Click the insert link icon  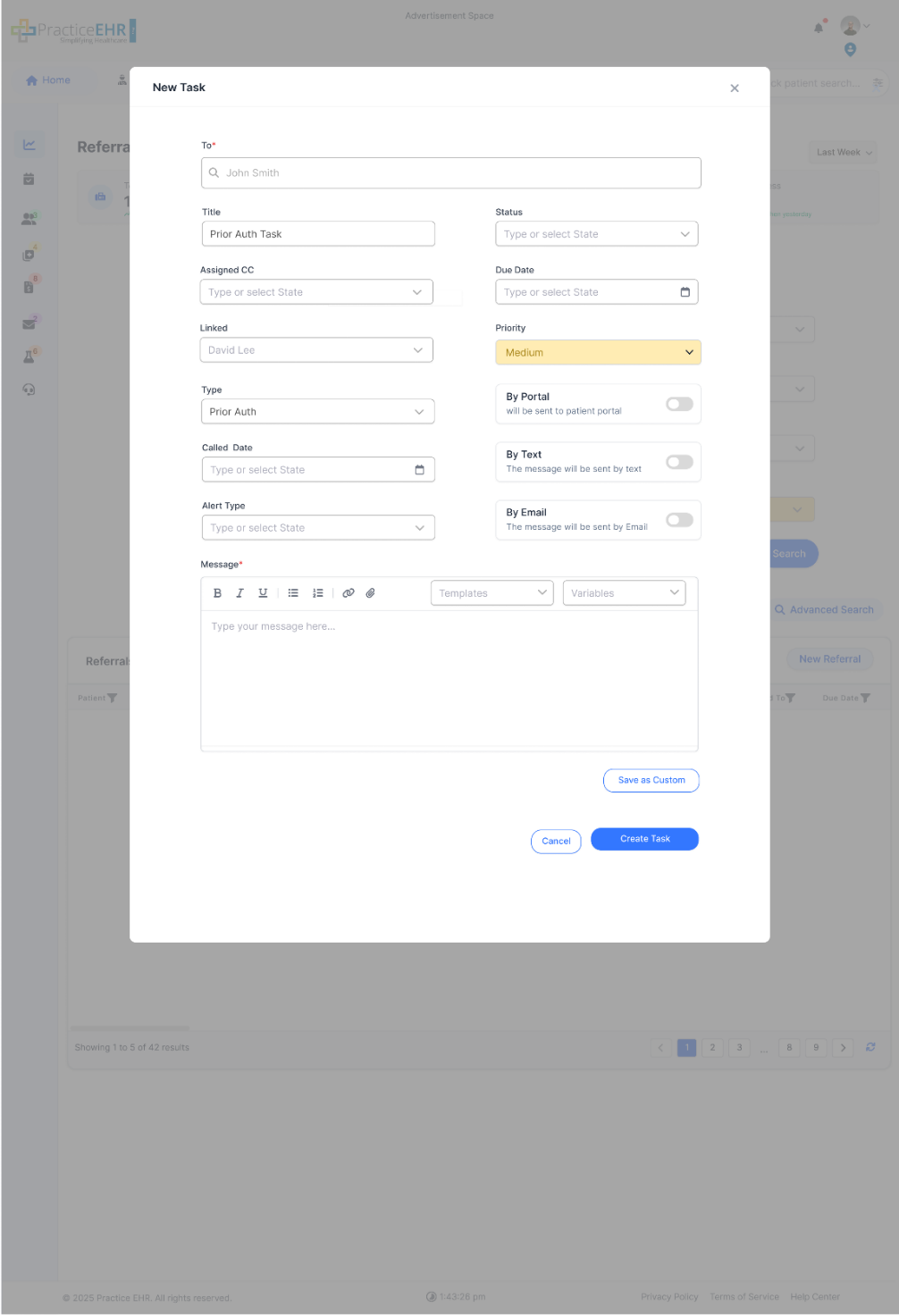(349, 593)
